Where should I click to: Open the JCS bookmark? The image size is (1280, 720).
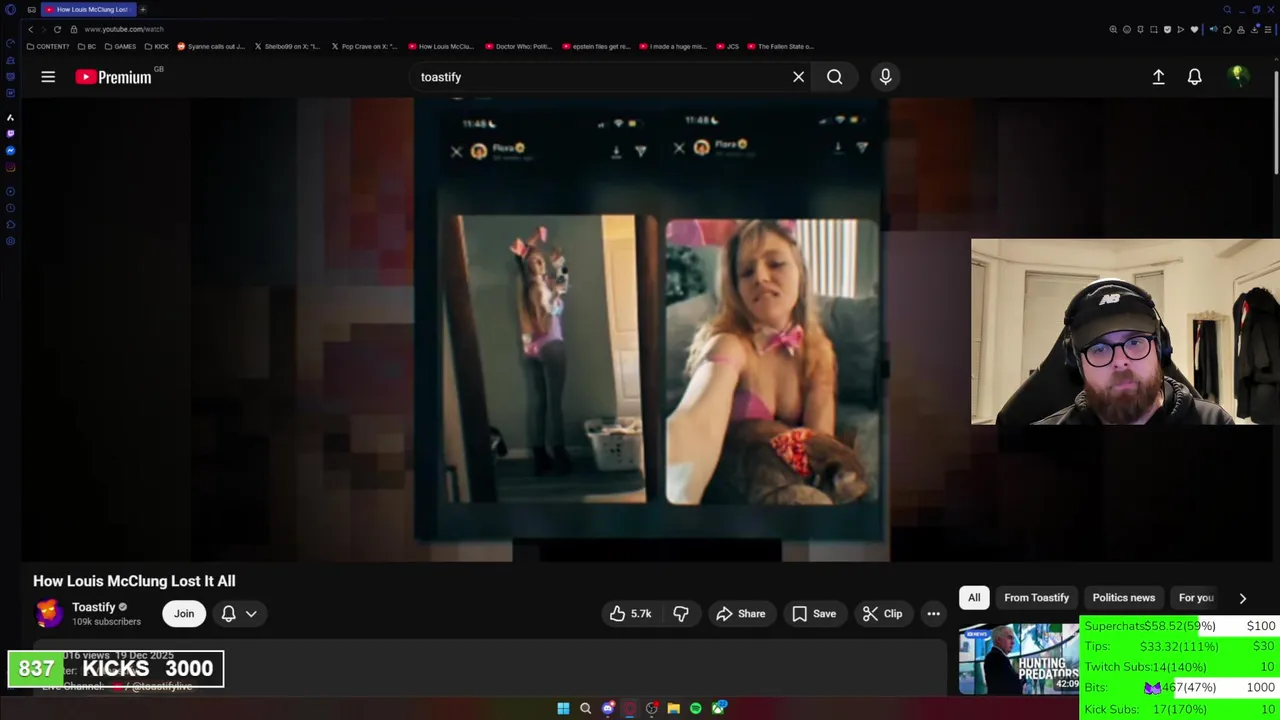pyautogui.click(x=727, y=46)
